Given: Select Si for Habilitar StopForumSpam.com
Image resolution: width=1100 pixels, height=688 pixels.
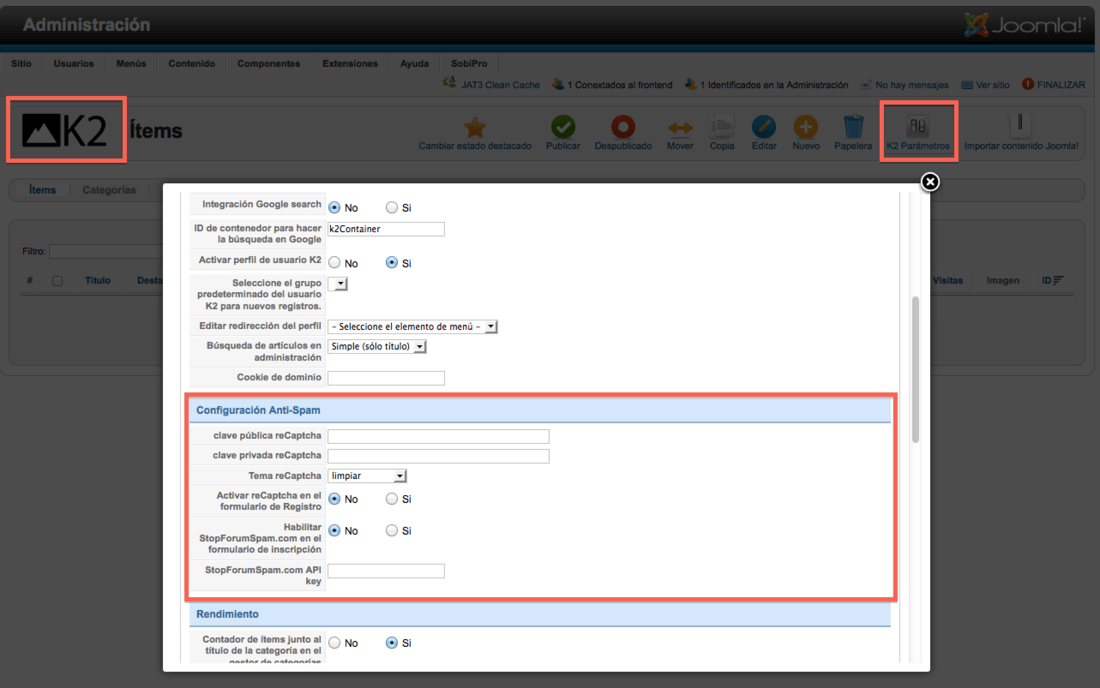Looking at the screenshot, I should coord(391,530).
